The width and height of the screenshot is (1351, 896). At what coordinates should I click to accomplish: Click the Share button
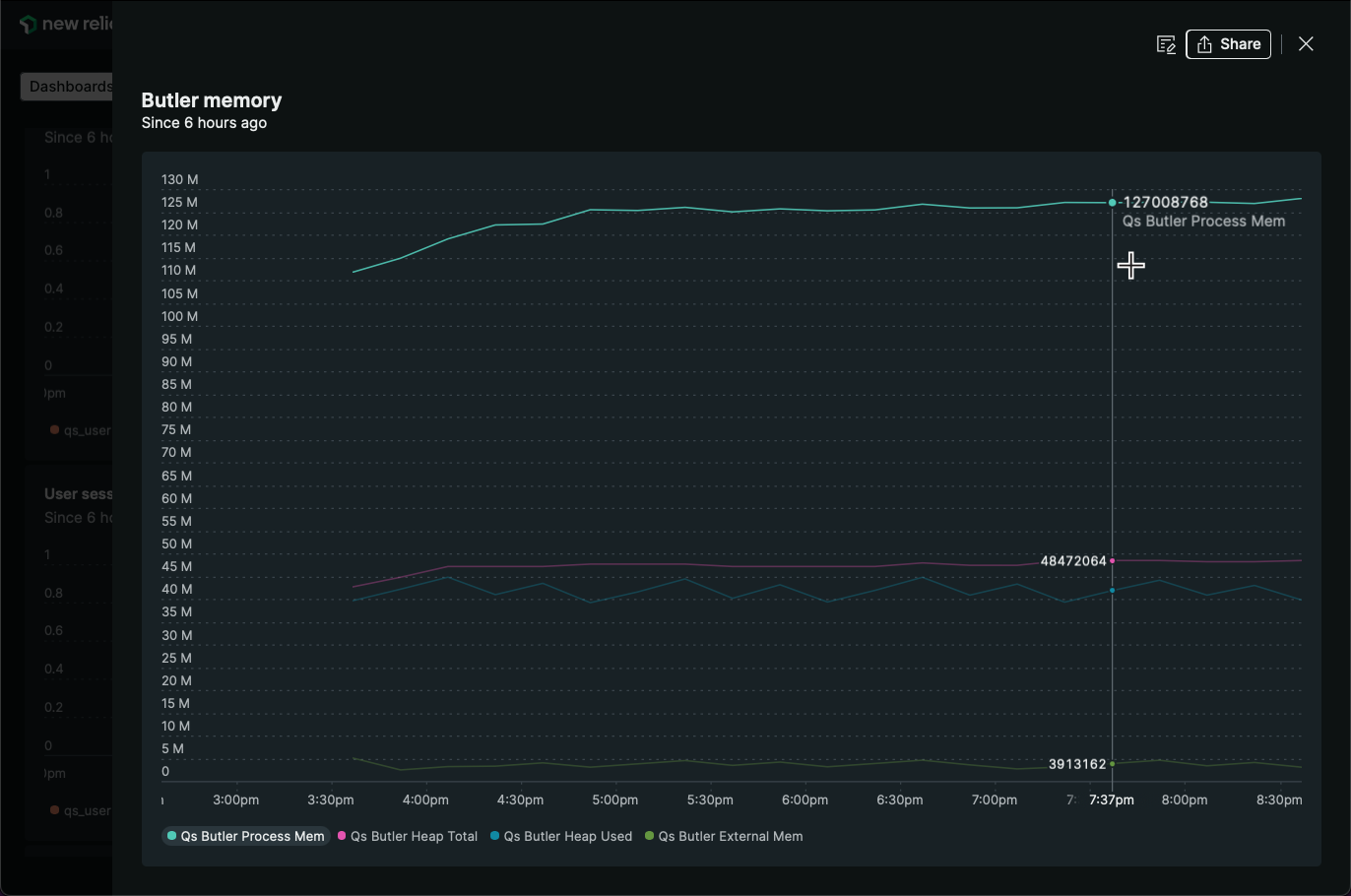1229,44
